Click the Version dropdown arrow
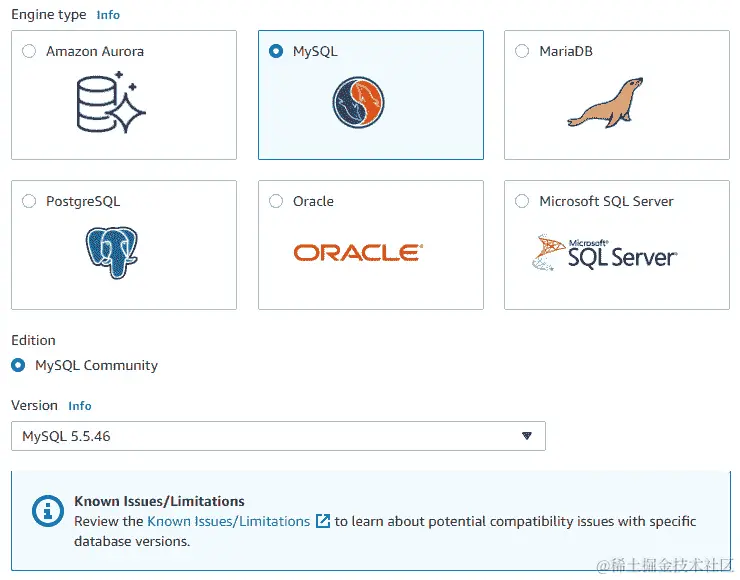The image size is (740, 580). pyautogui.click(x=527, y=436)
